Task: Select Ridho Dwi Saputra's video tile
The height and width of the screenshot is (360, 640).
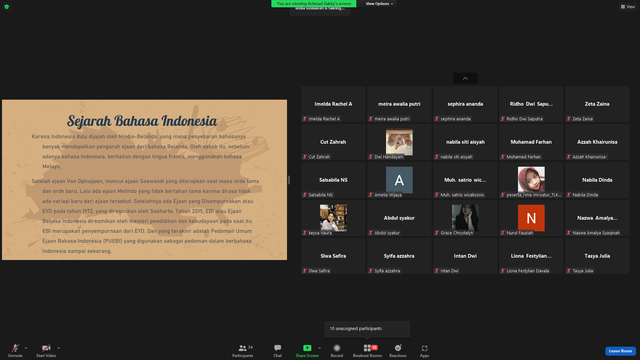Action: click(x=531, y=104)
